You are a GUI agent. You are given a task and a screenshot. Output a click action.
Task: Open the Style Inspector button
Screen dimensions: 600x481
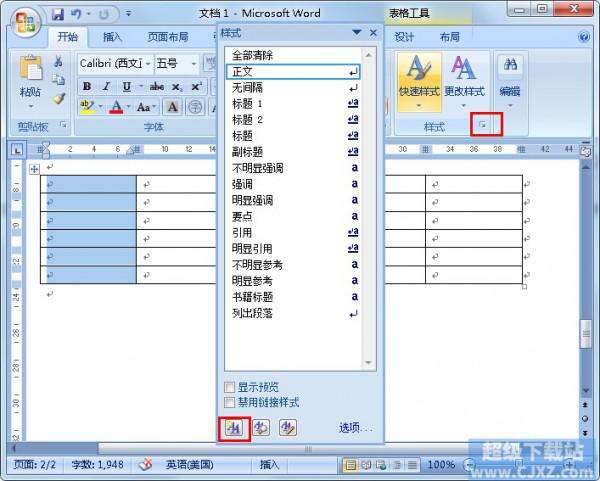click(x=261, y=428)
